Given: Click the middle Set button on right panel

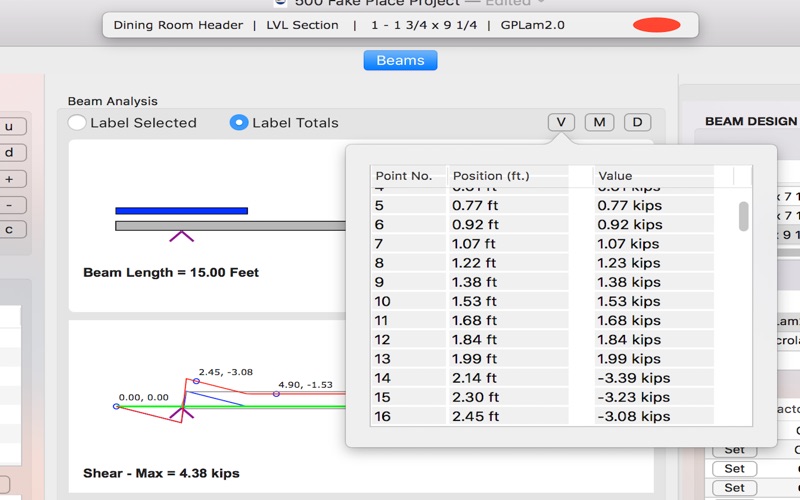Looking at the screenshot, I should [x=734, y=468].
